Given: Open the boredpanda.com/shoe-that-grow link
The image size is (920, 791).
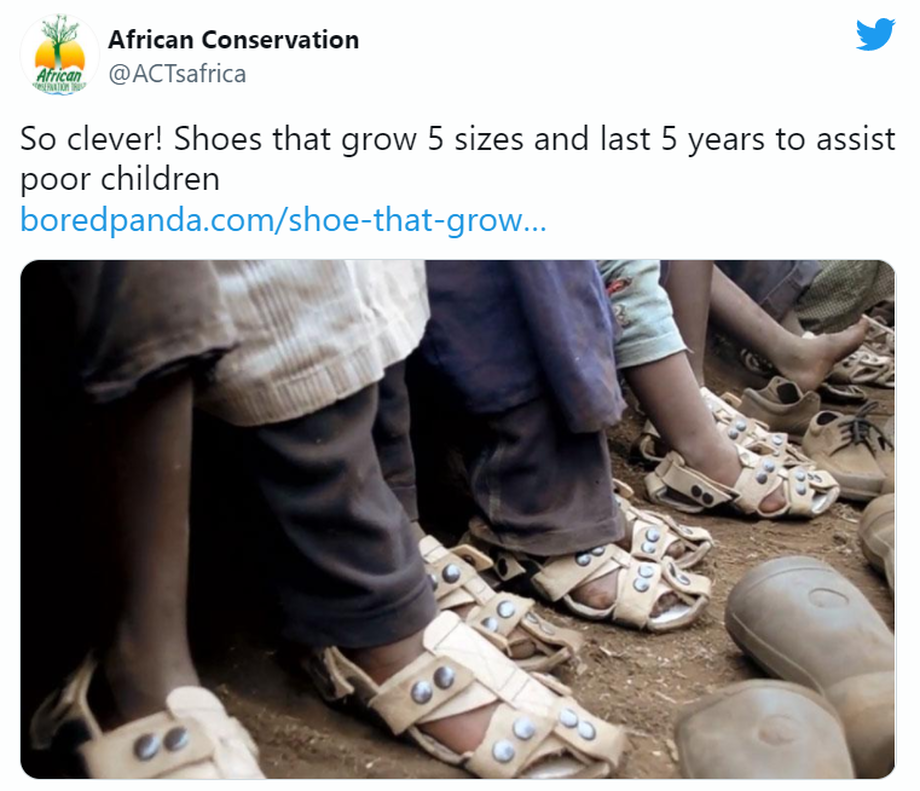Looking at the screenshot, I should pos(283,220).
